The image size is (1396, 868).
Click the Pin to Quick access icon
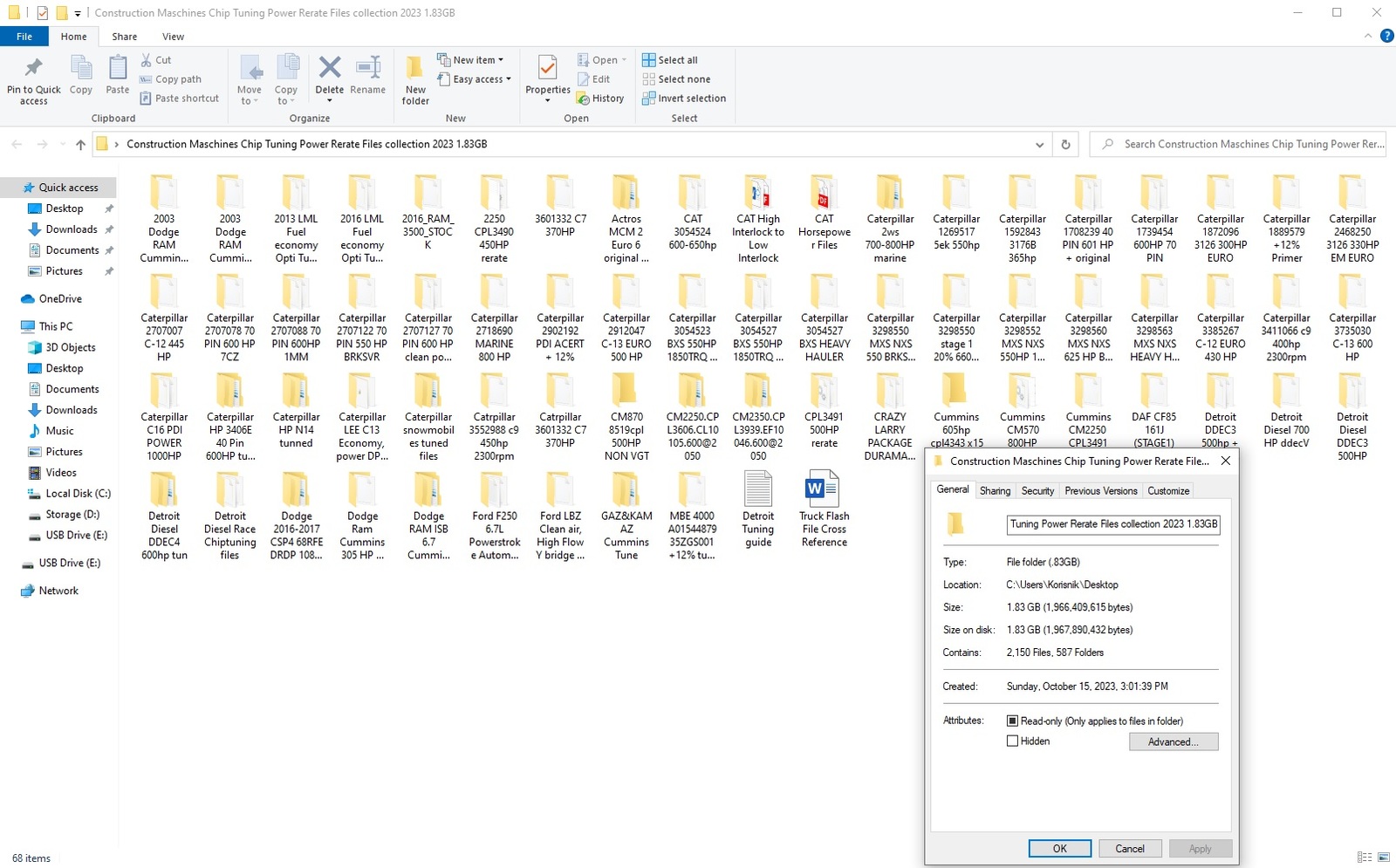(x=34, y=68)
